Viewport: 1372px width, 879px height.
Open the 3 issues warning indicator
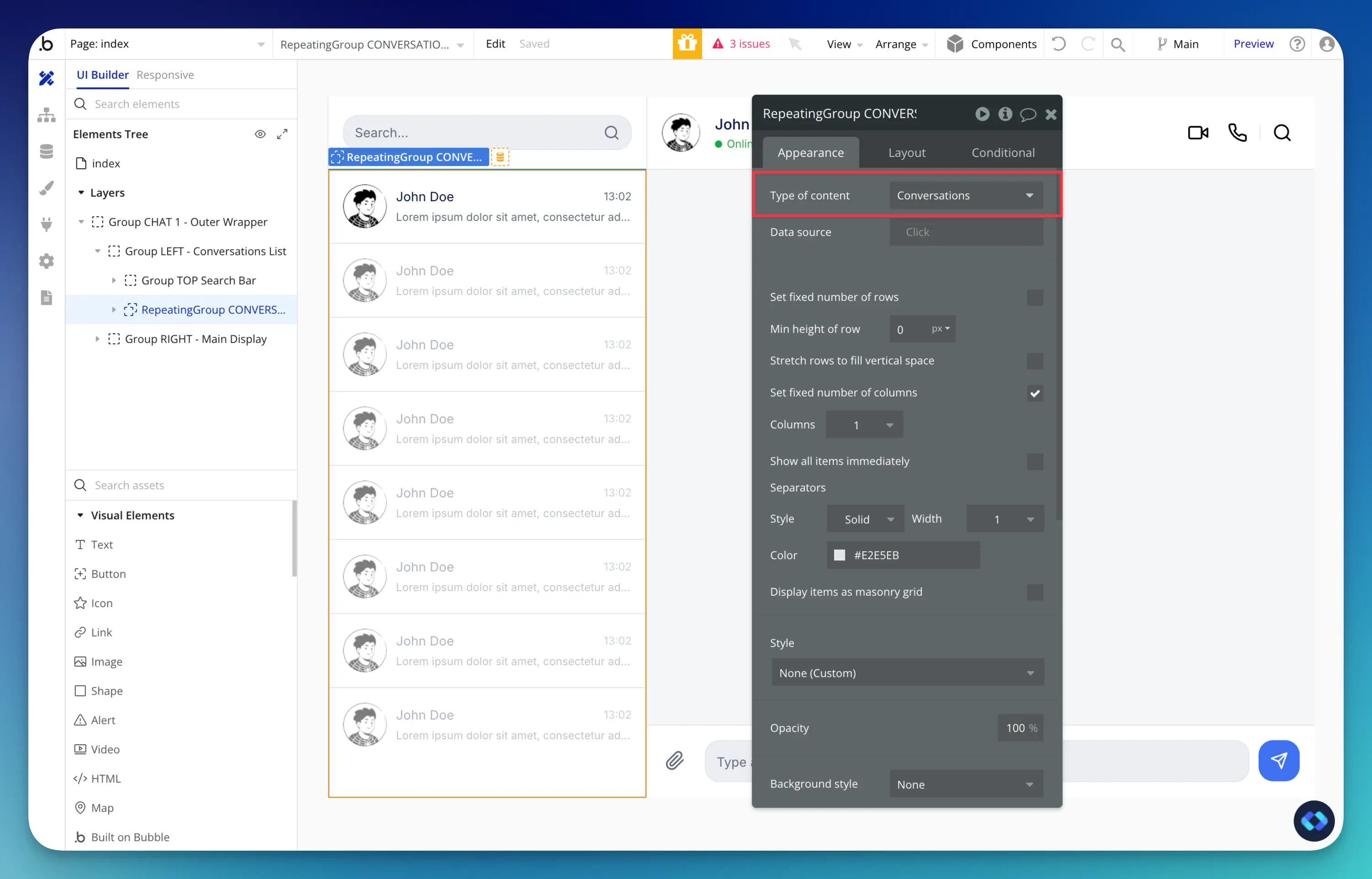point(741,44)
